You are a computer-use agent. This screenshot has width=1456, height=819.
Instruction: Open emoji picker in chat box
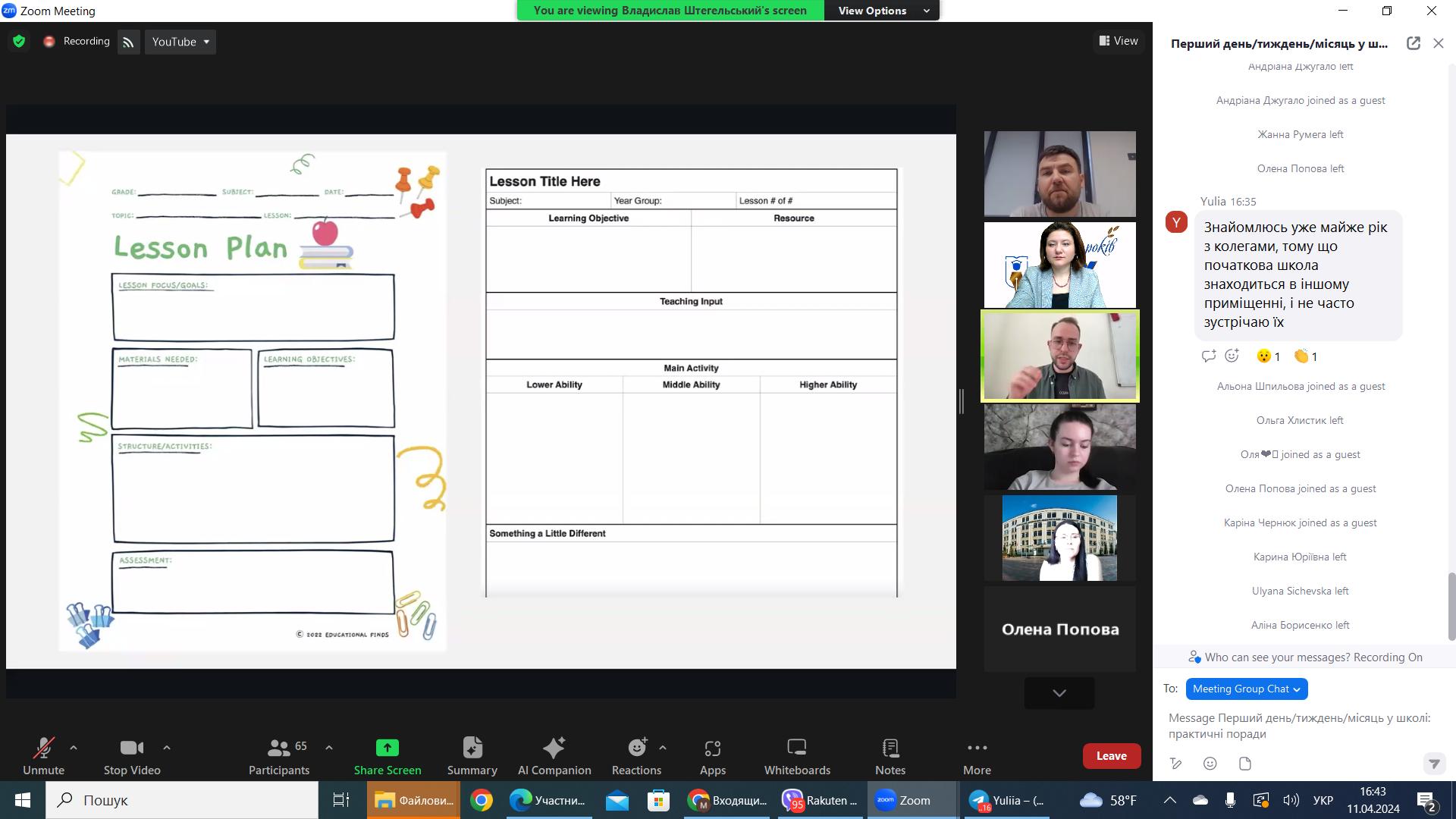tap(1210, 764)
